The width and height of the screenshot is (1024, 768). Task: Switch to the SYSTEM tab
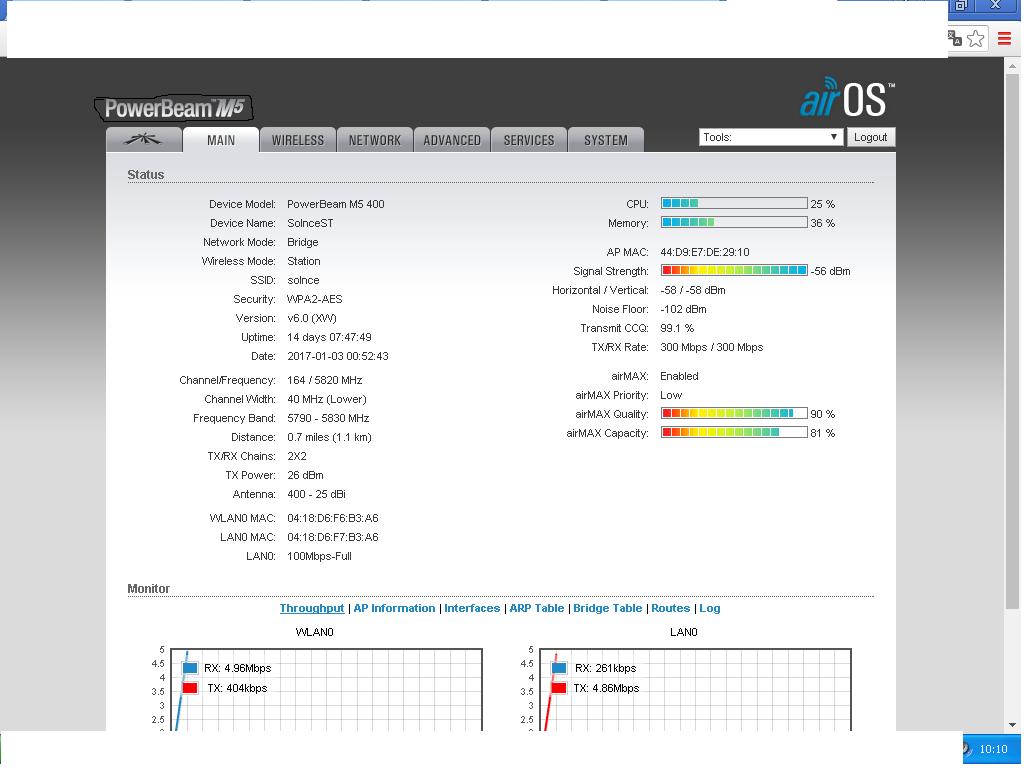606,140
